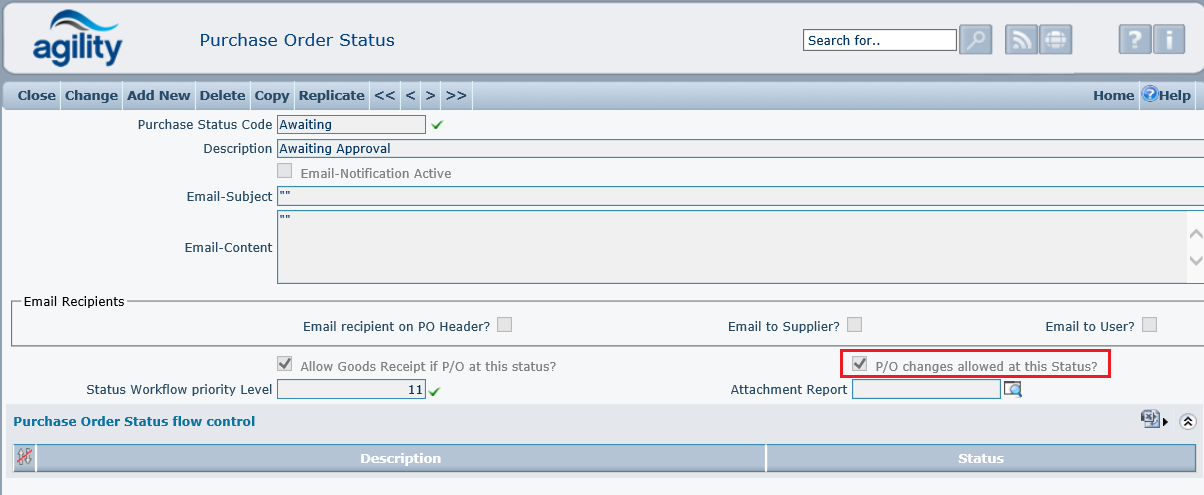Click Change in the toolbar
The width and height of the screenshot is (1204, 495).
coord(91,96)
